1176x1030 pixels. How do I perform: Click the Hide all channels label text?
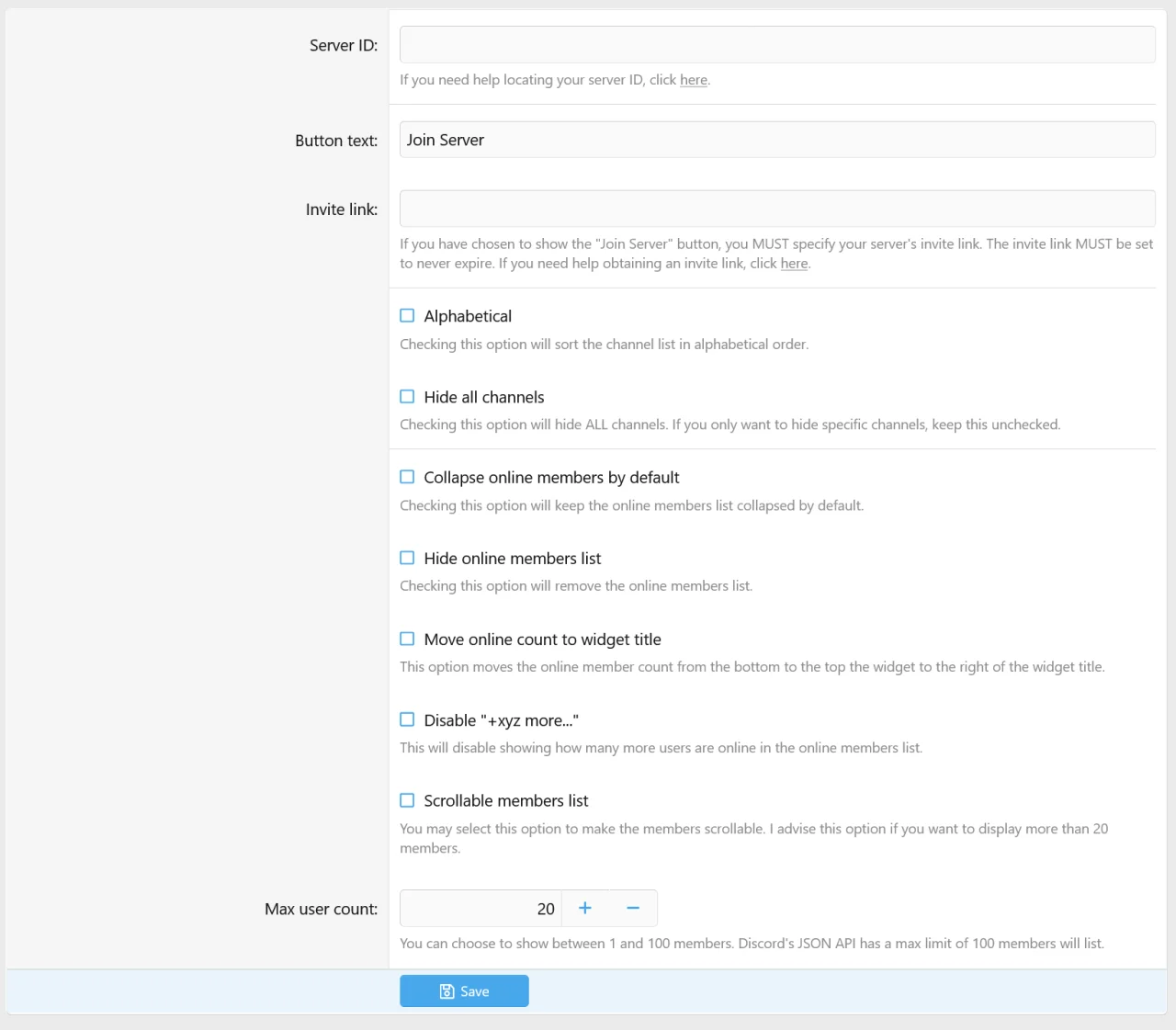(483, 397)
